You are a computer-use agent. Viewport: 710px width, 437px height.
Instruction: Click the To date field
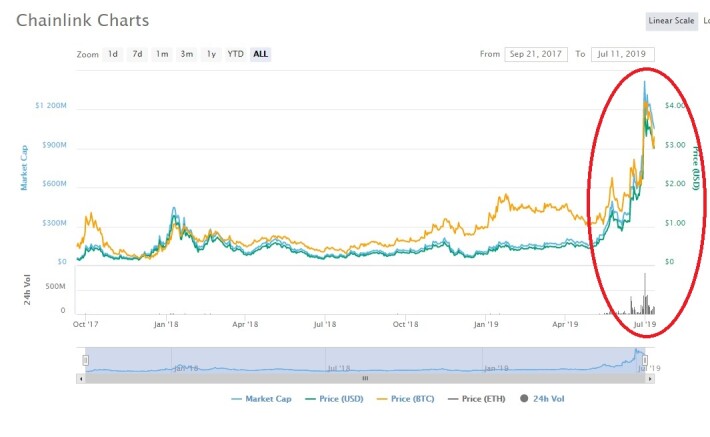tap(621, 54)
